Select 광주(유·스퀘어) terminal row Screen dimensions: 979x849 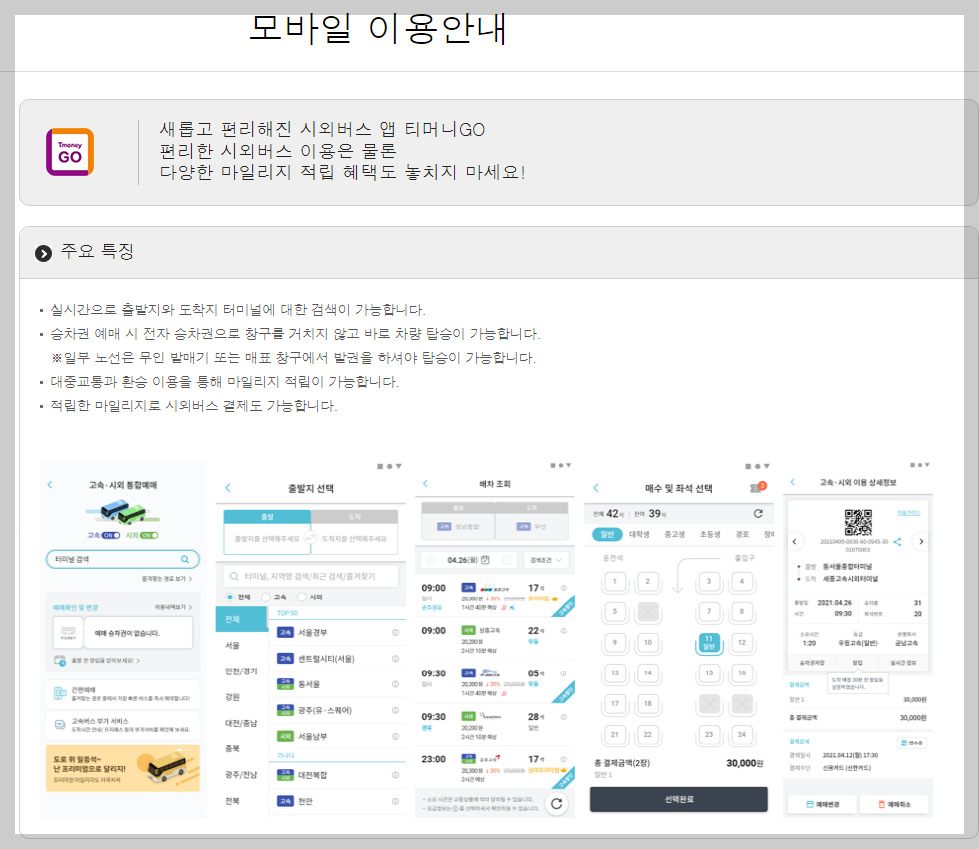tap(337, 710)
